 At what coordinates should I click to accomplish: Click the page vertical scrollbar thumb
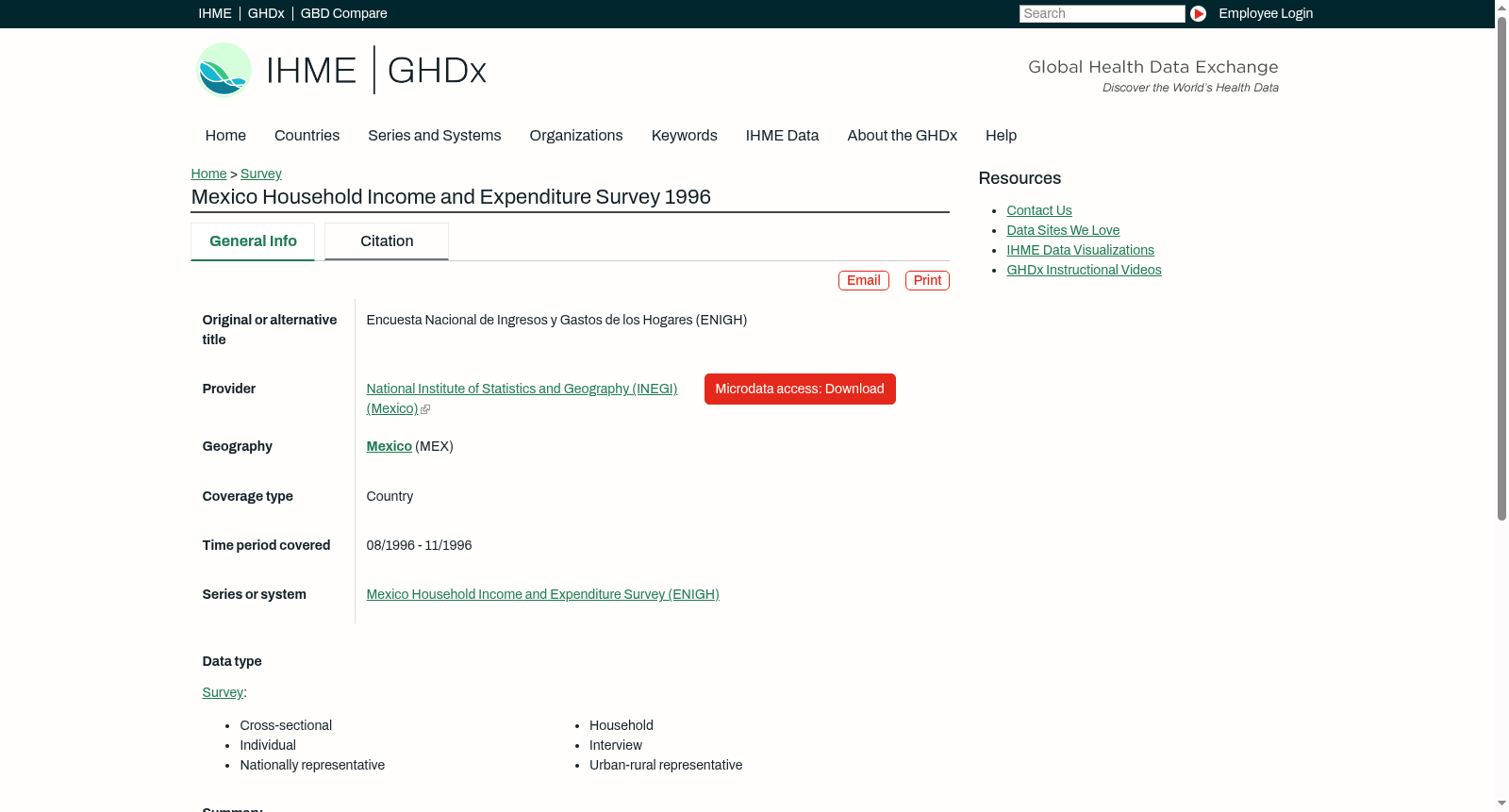1501,269
